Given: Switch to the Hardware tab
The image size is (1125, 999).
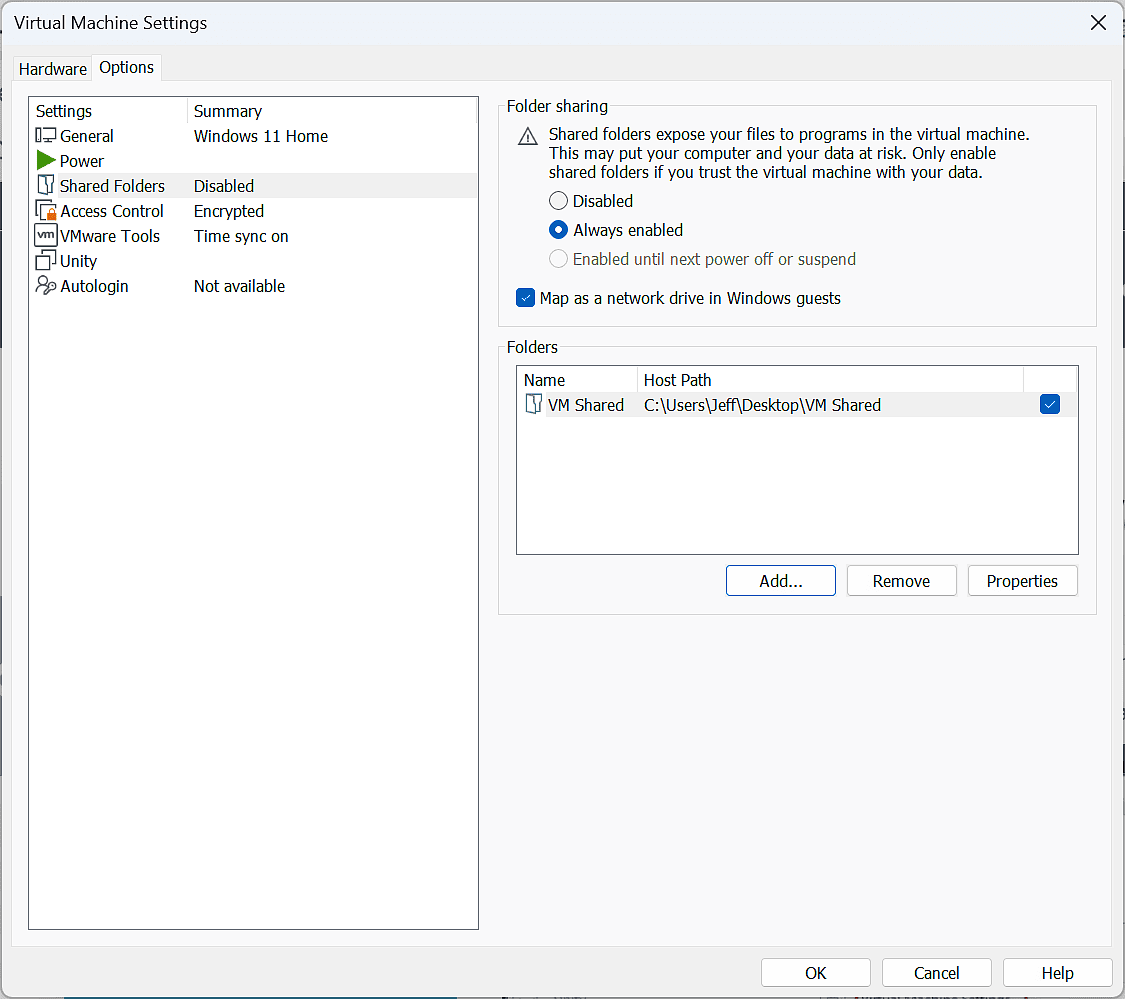Looking at the screenshot, I should click(53, 69).
